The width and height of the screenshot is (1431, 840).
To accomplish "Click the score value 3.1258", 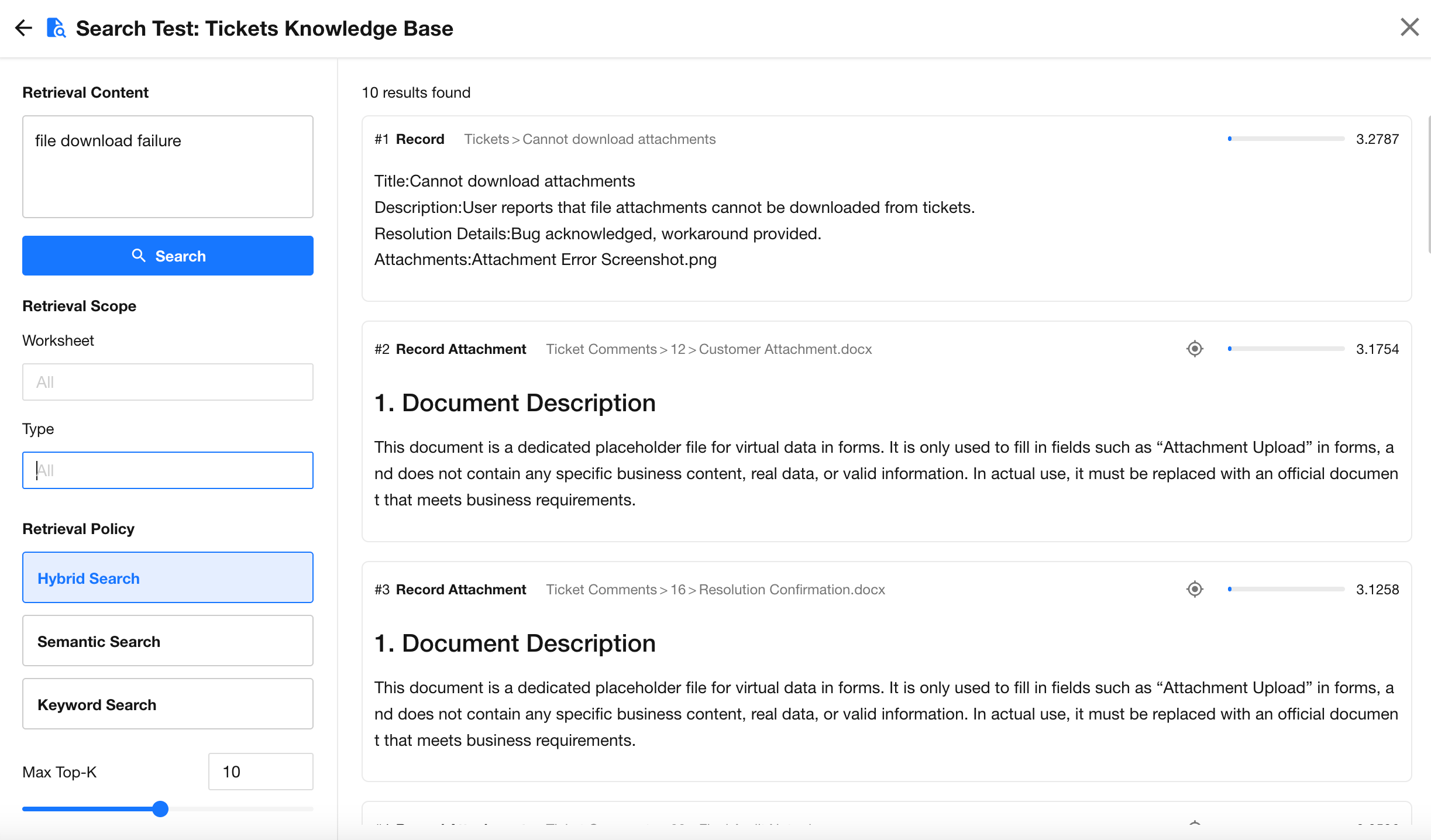I will coord(1377,590).
